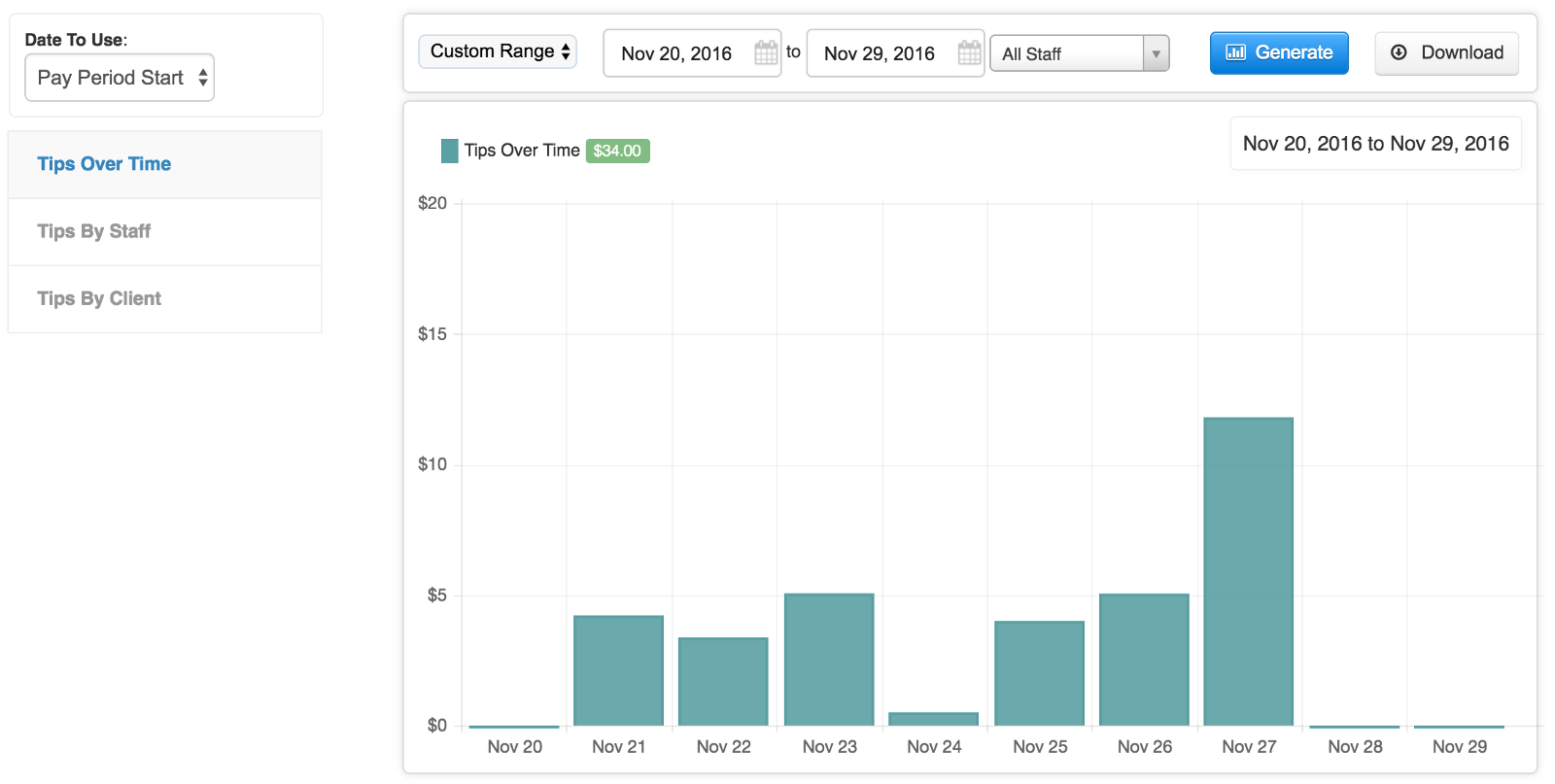Click the $15 y-axis label
Viewport: 1555px width, 784px height.
coord(432,334)
